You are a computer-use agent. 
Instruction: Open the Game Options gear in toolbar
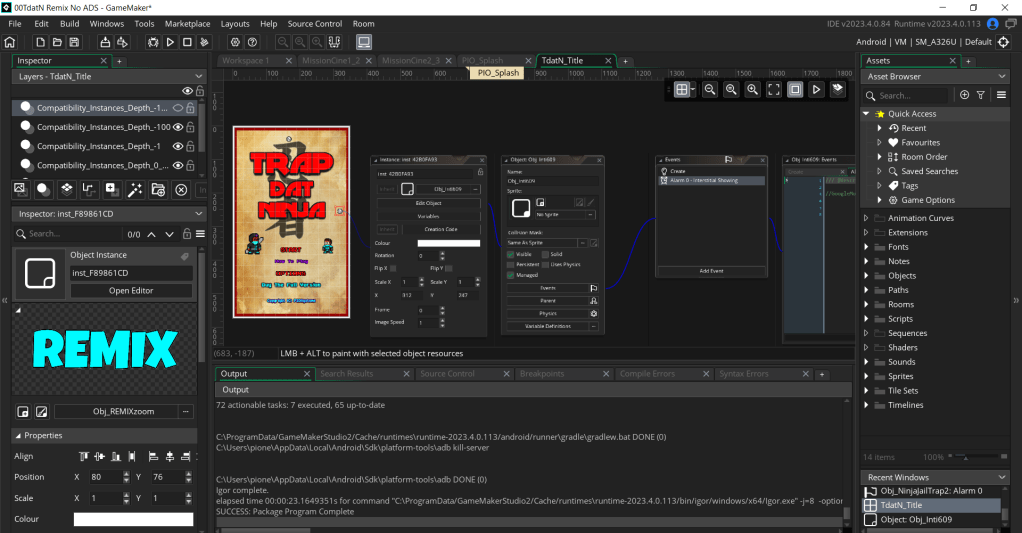pos(235,42)
